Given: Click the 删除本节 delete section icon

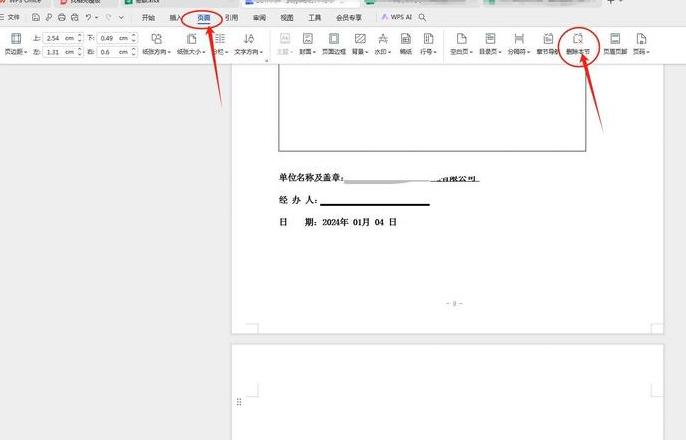Looking at the screenshot, I should pyautogui.click(x=578, y=44).
